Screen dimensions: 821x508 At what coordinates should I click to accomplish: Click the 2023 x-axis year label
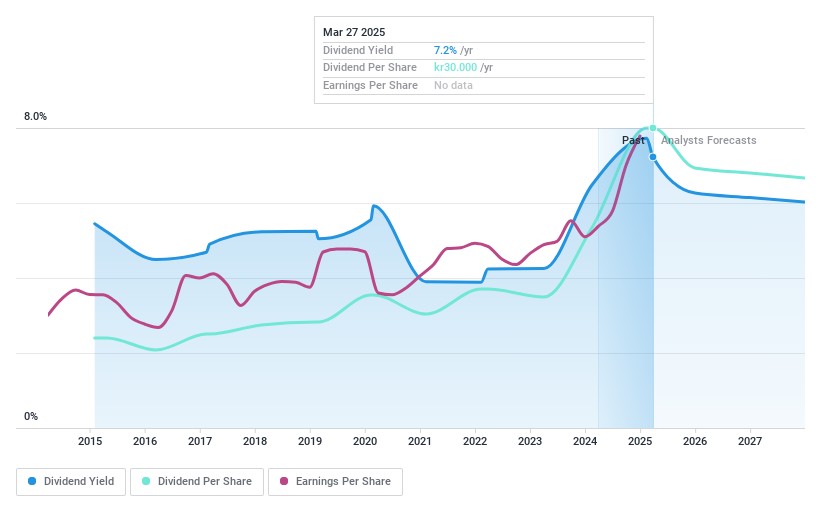click(x=530, y=441)
